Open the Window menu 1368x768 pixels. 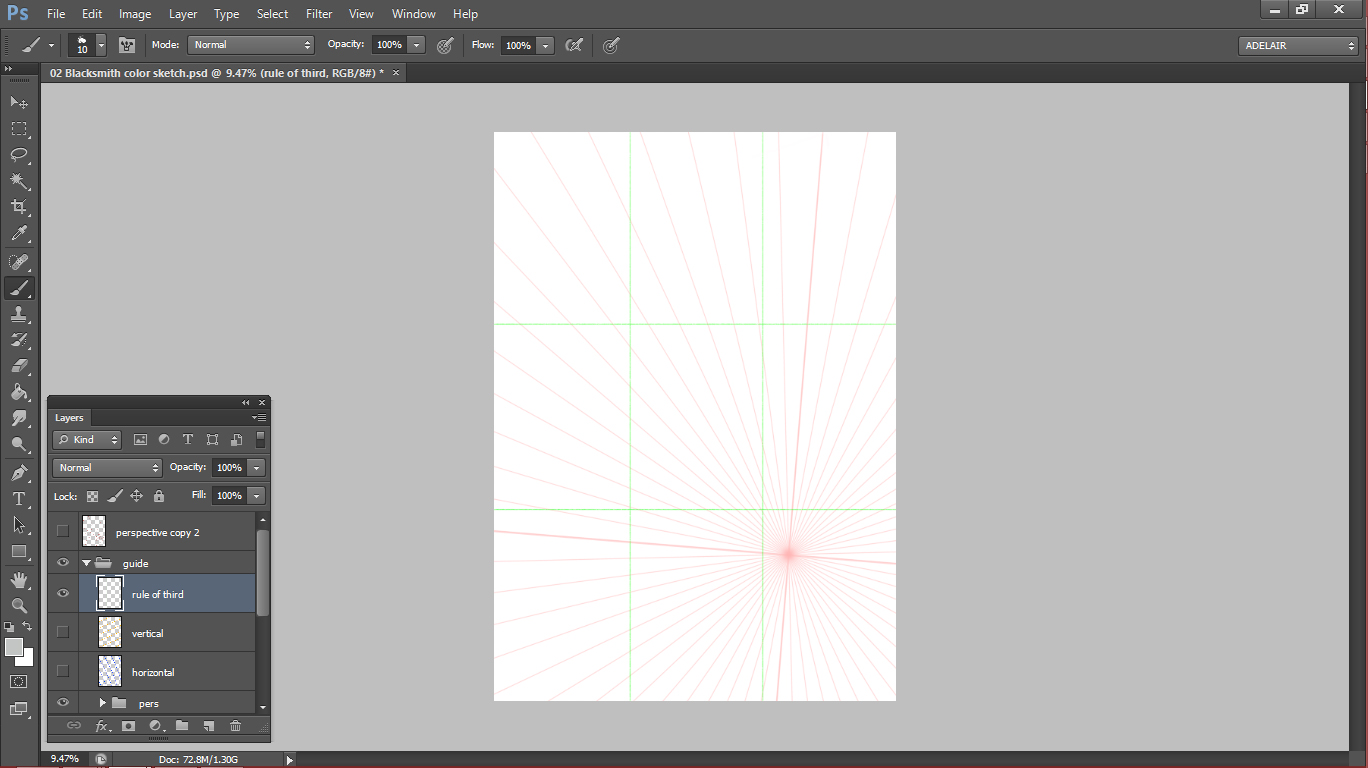[413, 14]
